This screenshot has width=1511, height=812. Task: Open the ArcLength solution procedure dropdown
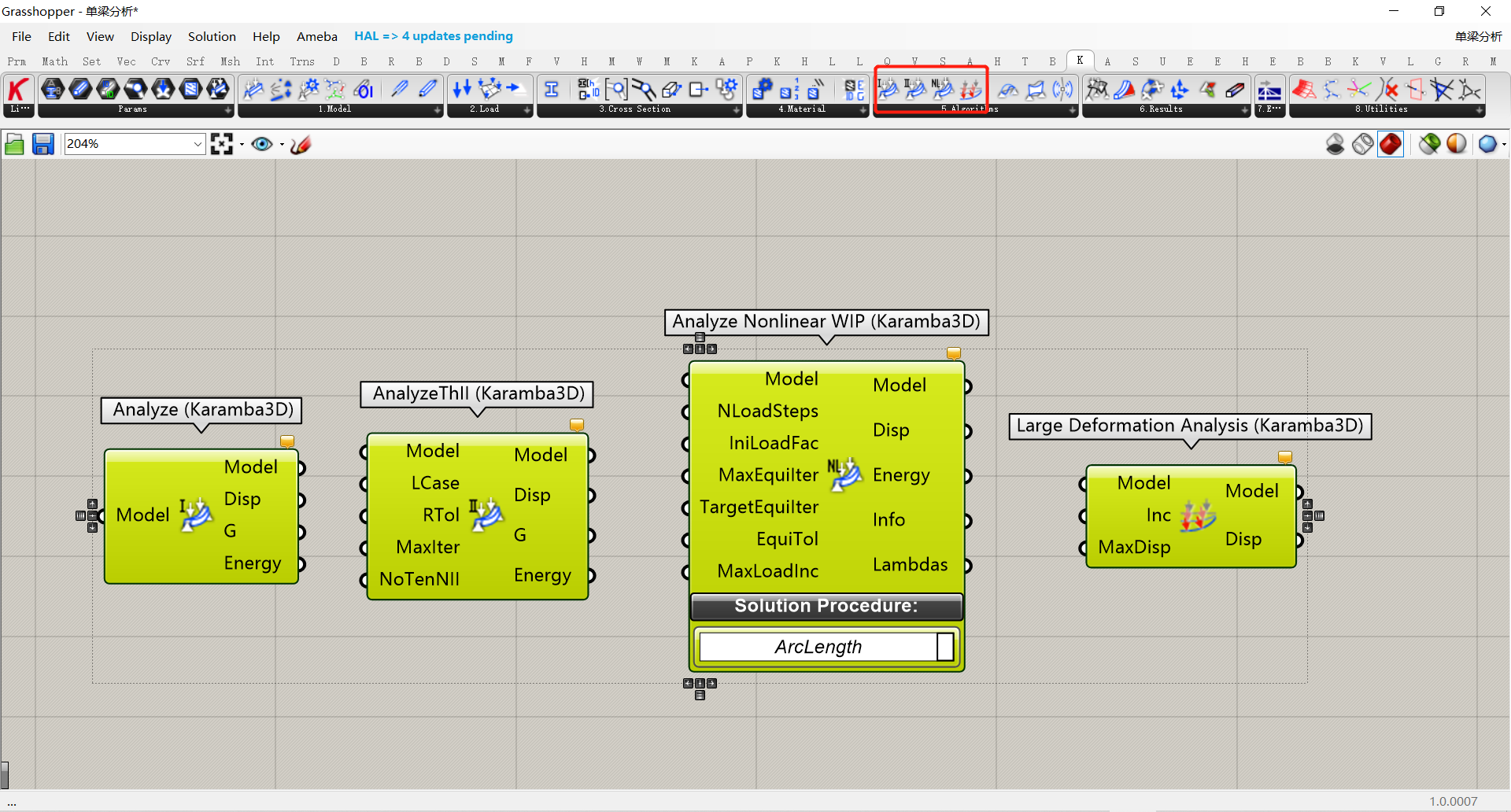click(945, 647)
